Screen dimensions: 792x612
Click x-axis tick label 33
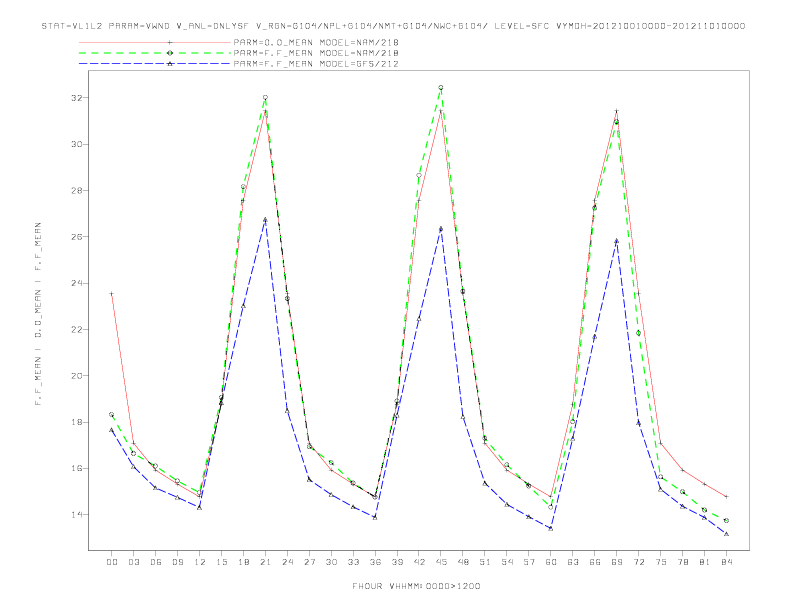click(353, 562)
